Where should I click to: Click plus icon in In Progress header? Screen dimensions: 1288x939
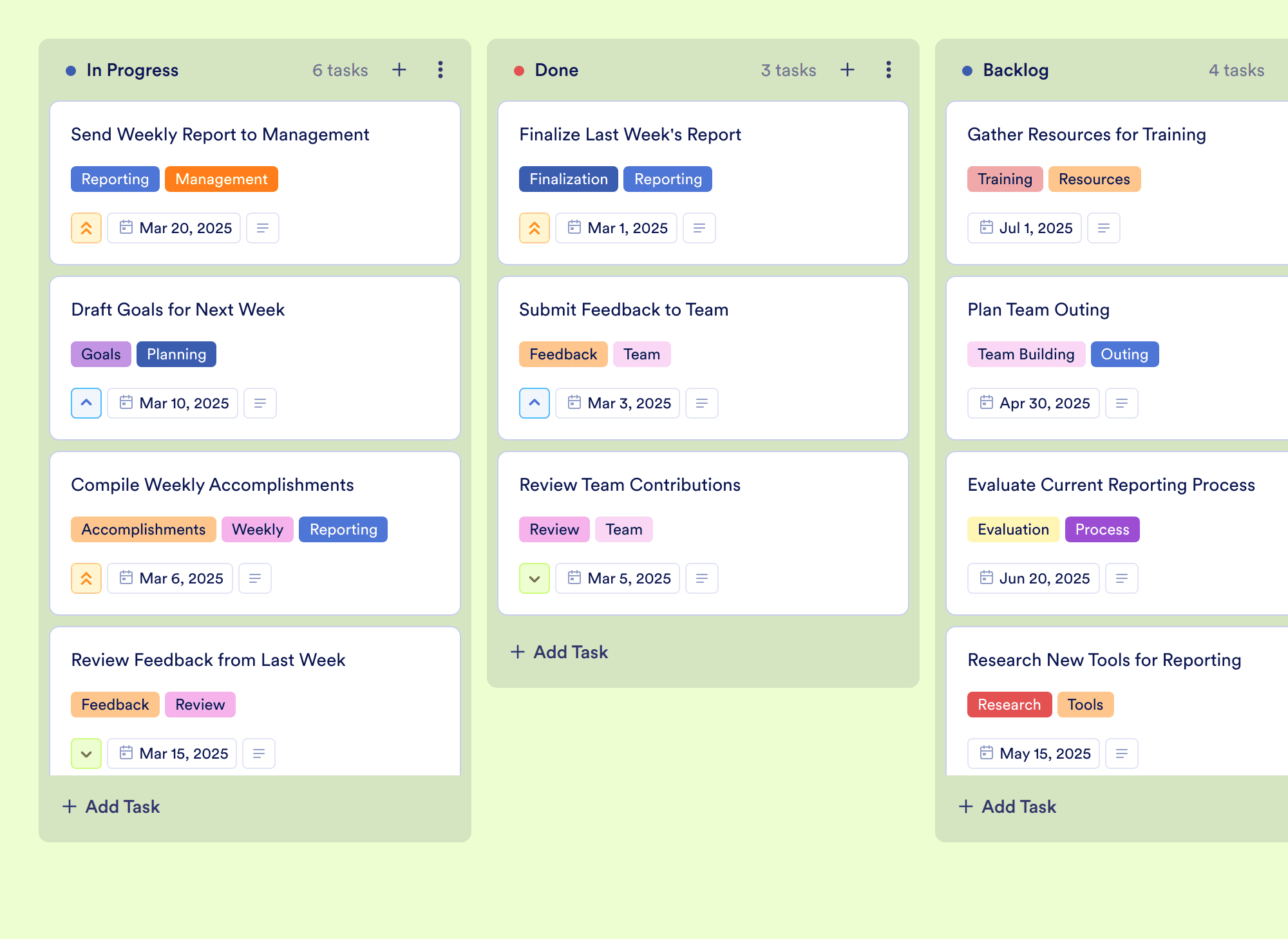pyautogui.click(x=399, y=70)
